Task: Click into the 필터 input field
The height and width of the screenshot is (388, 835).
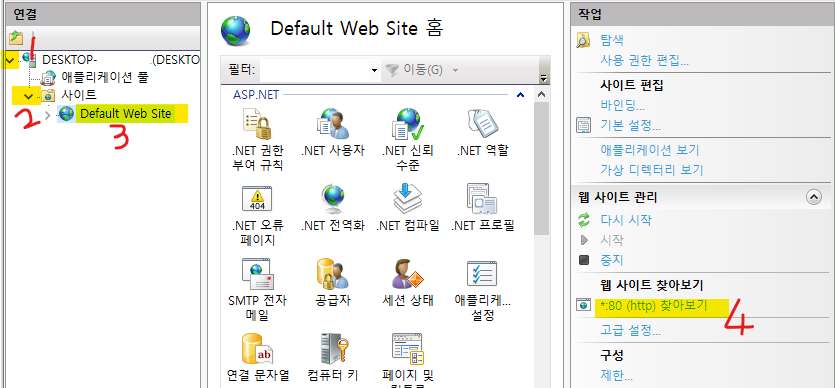Action: click(x=314, y=70)
